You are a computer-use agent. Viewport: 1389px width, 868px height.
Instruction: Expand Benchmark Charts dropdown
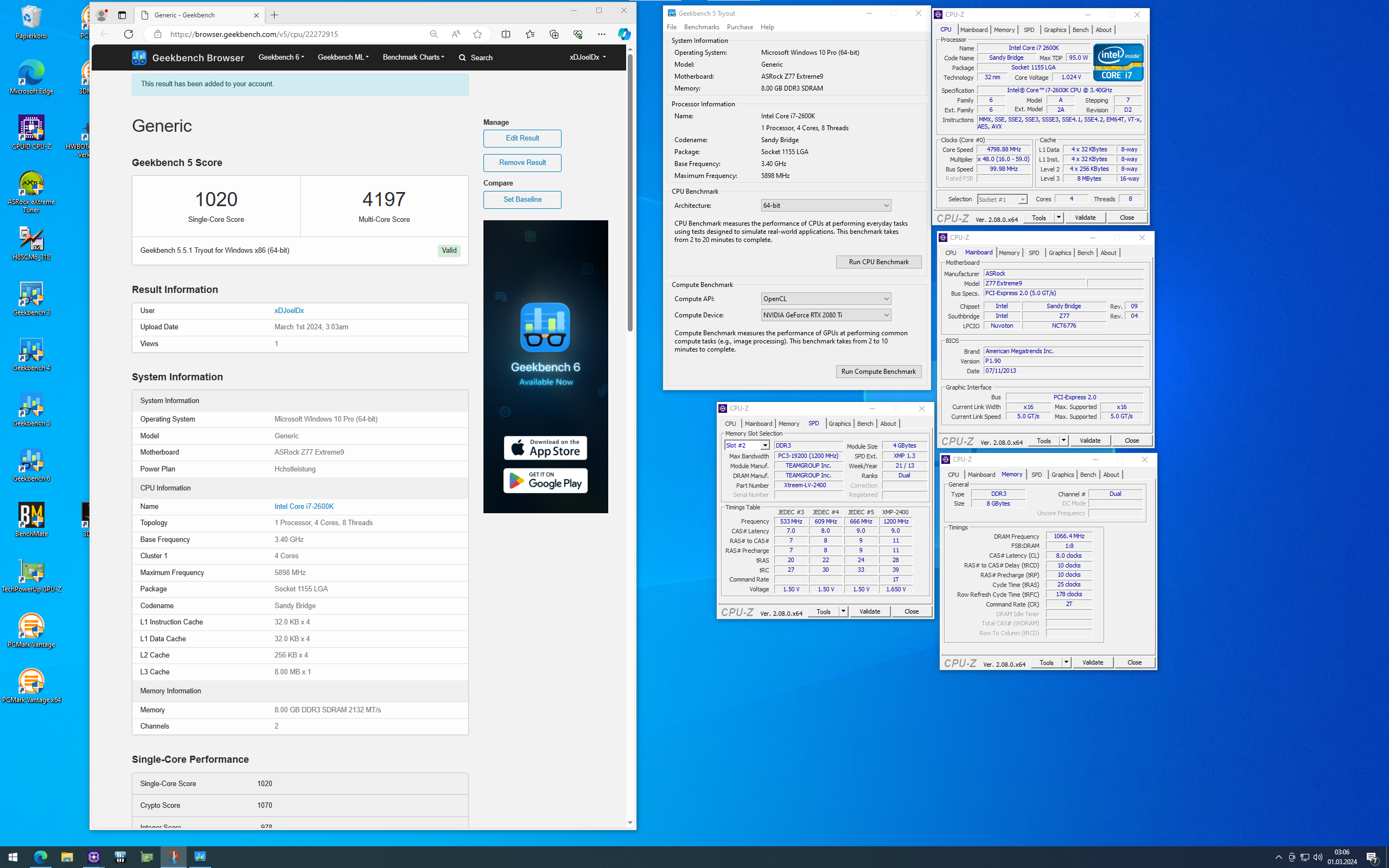point(413,58)
